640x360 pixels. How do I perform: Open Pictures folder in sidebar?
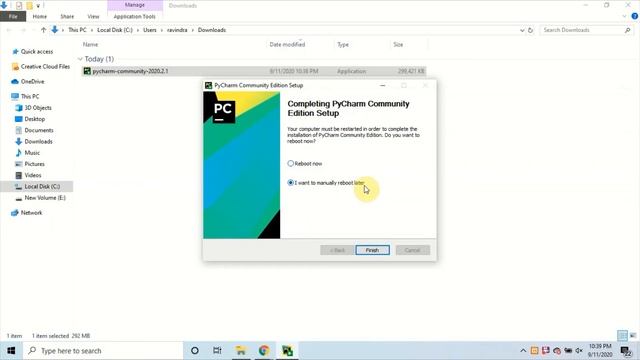34,164
